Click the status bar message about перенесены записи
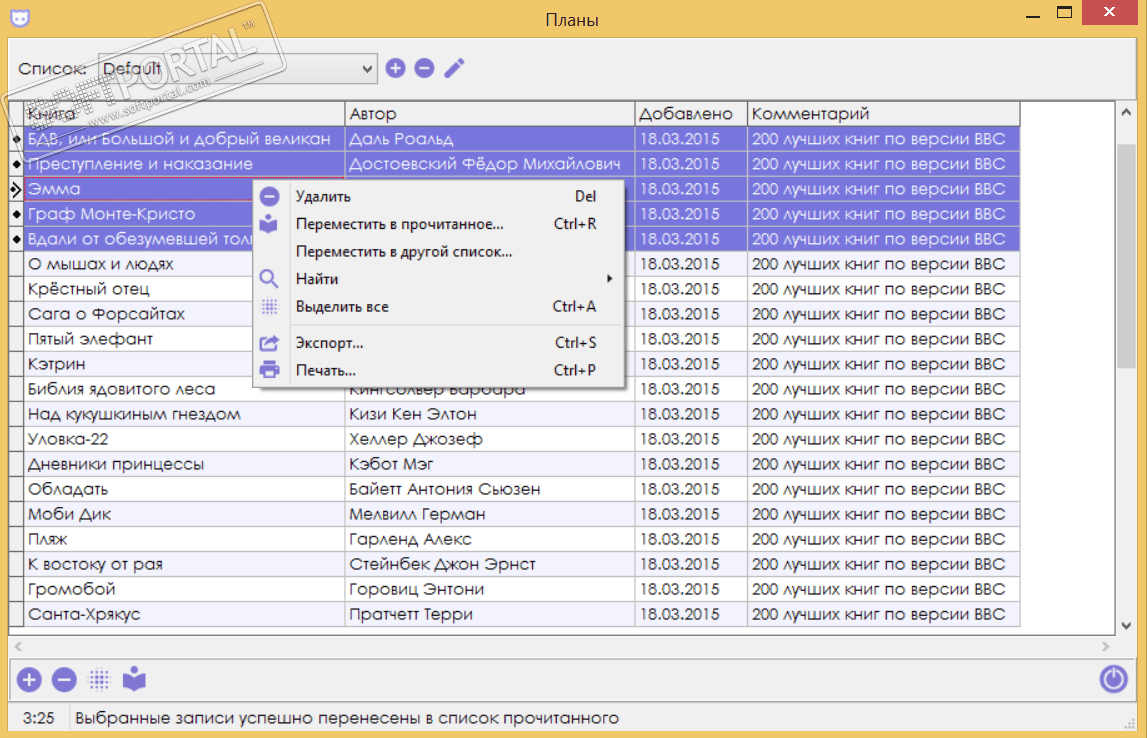 coord(347,718)
